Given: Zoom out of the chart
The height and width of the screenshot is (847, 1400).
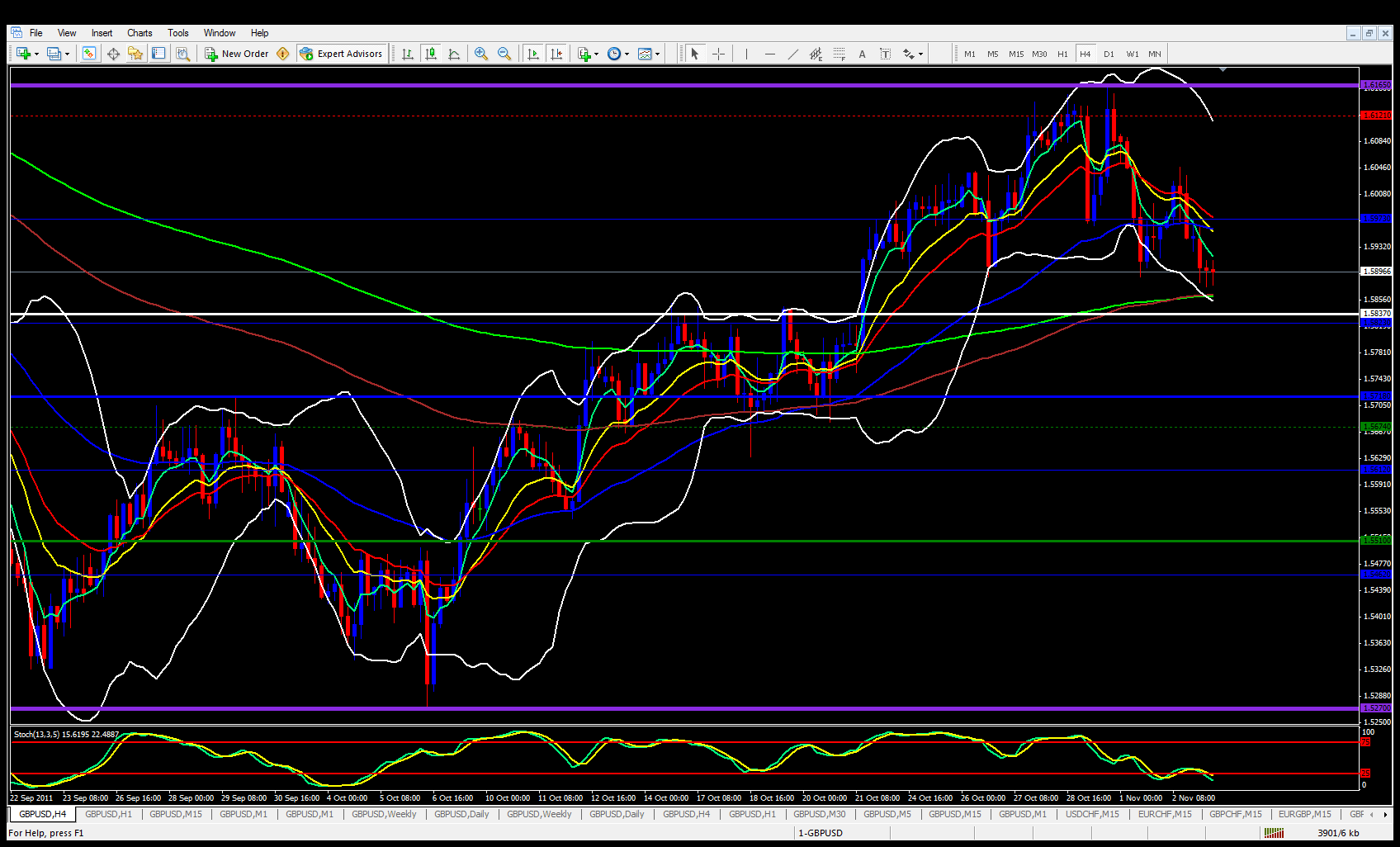Looking at the screenshot, I should click(504, 54).
